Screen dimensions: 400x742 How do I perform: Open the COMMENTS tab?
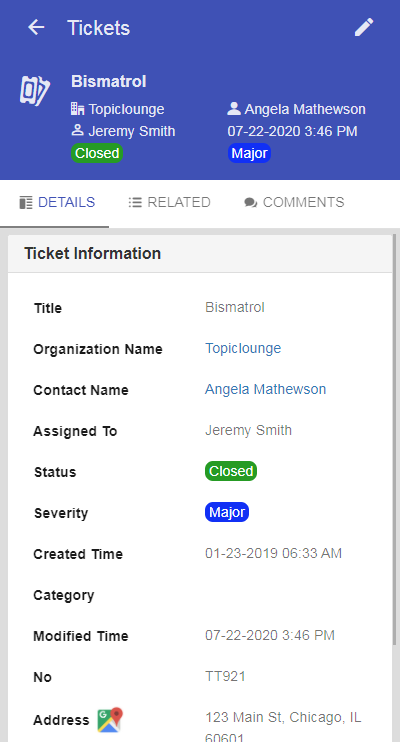click(294, 203)
